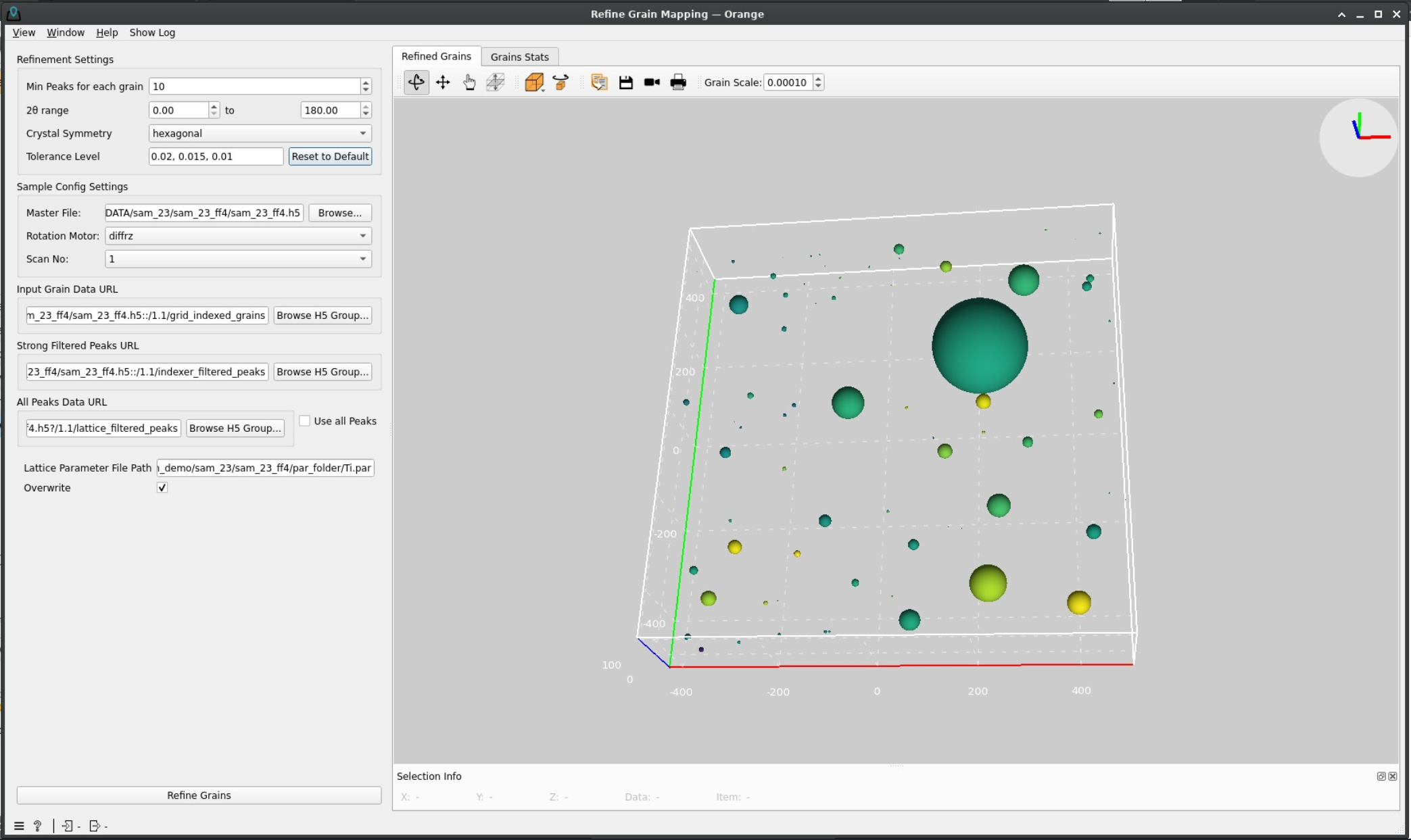Toggle the Use all Peaks checkbox

click(305, 421)
